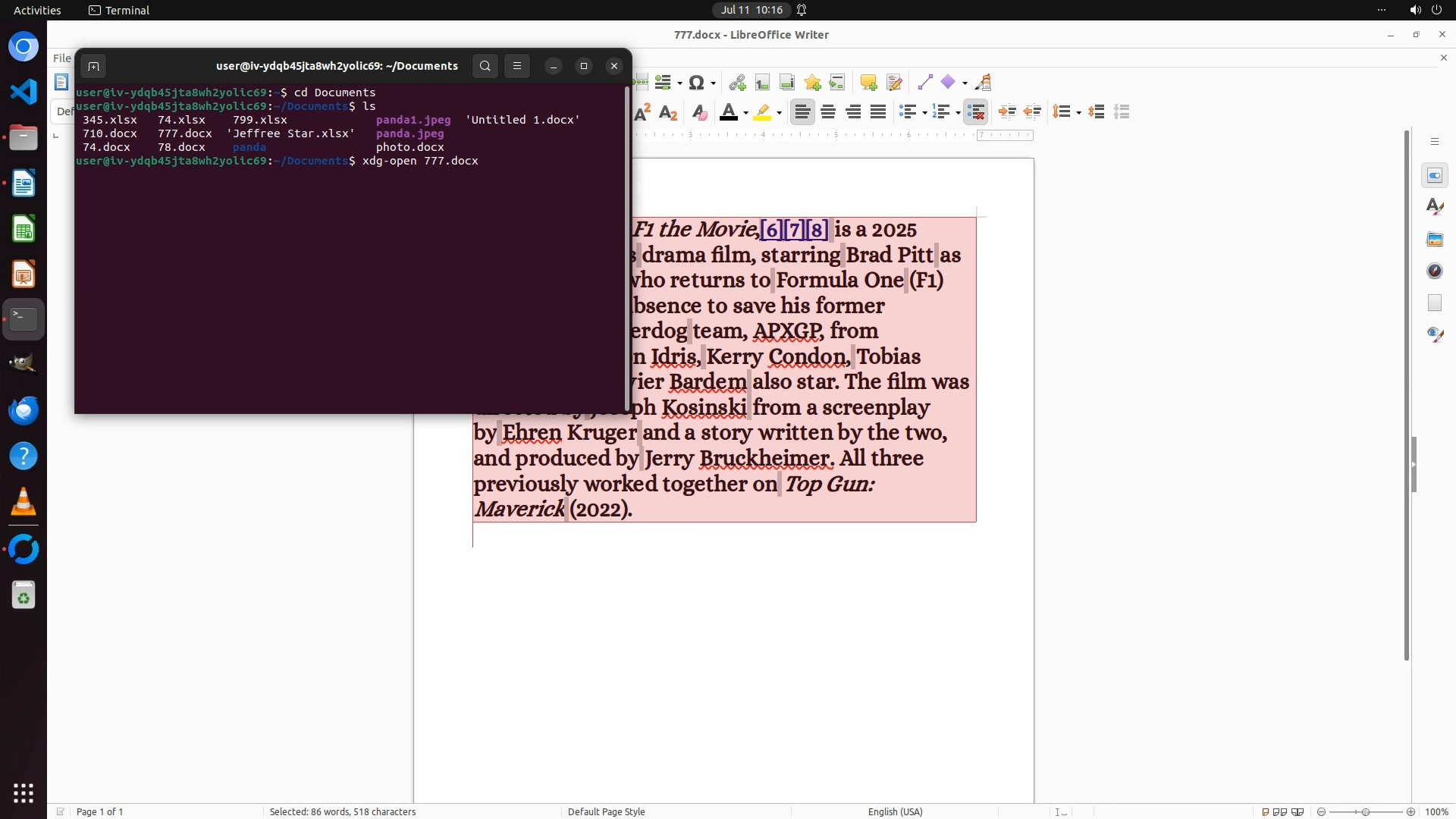Enable justified alignment
Image resolution: width=1456 pixels, height=819 pixels.
pyautogui.click(x=878, y=112)
